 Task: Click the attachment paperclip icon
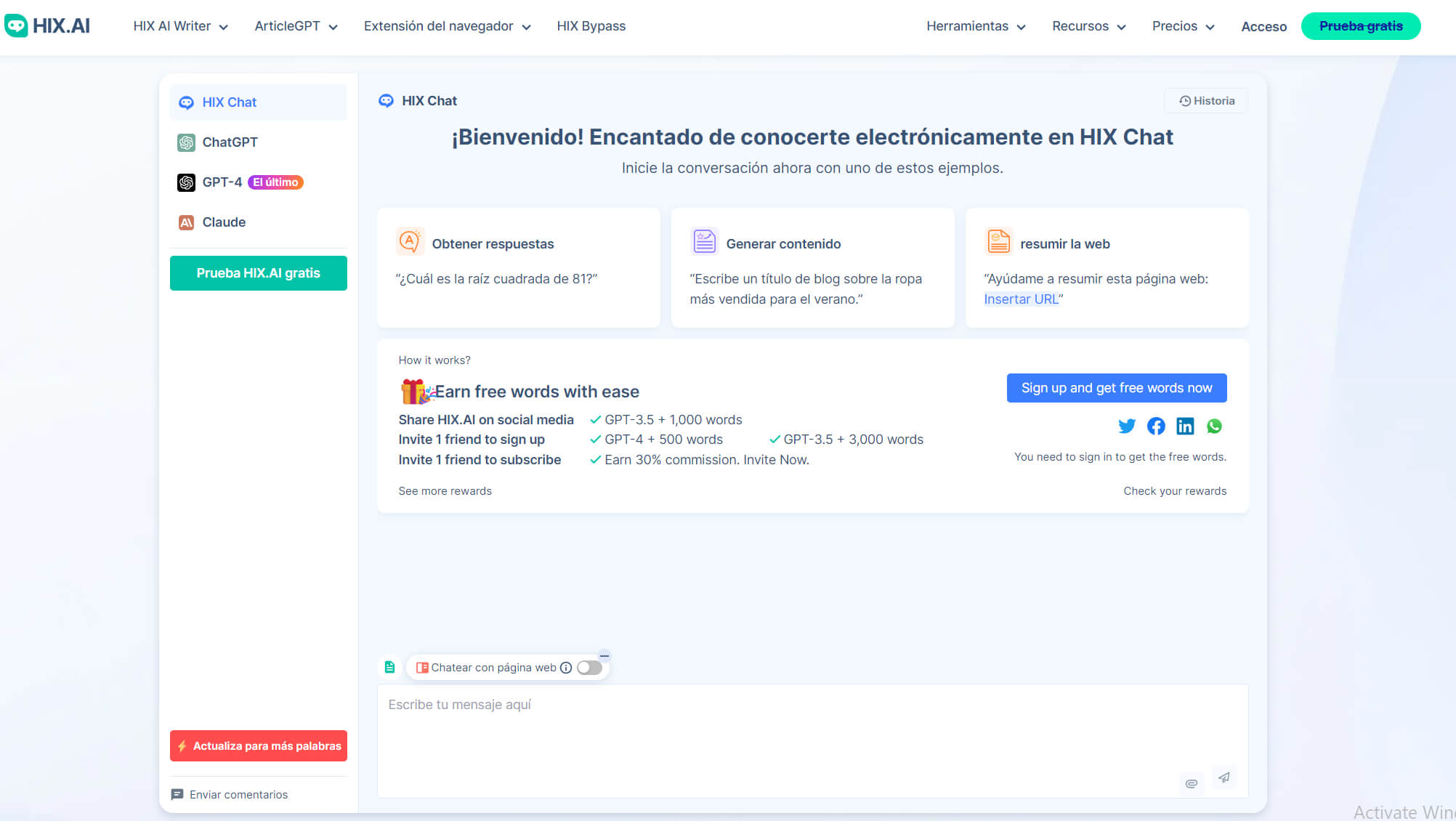tap(1192, 783)
